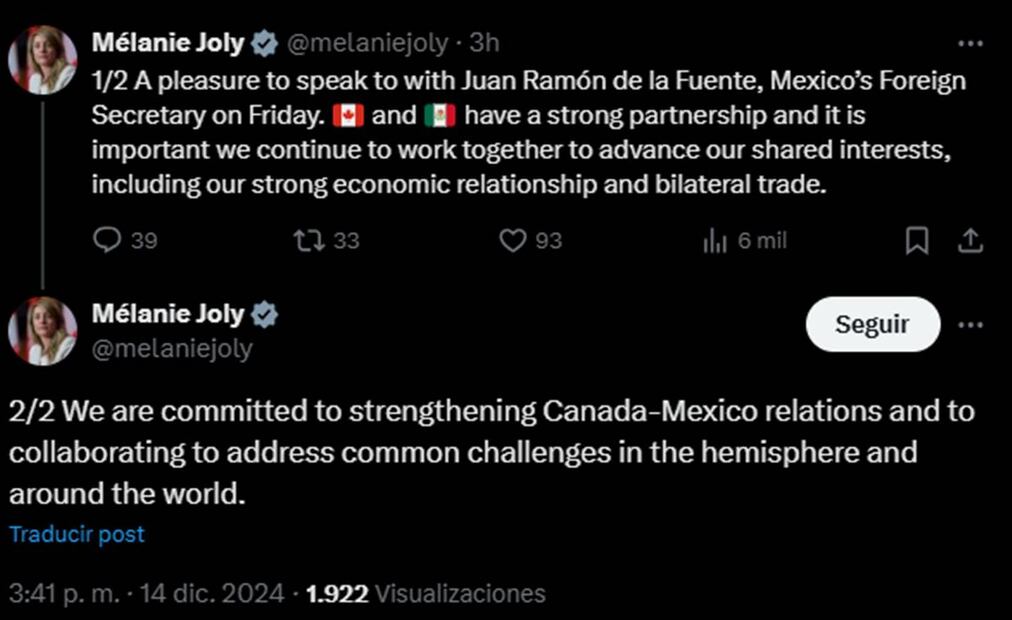Share the first tweet via the upload icon
This screenshot has width=1012, height=620.
click(x=971, y=240)
